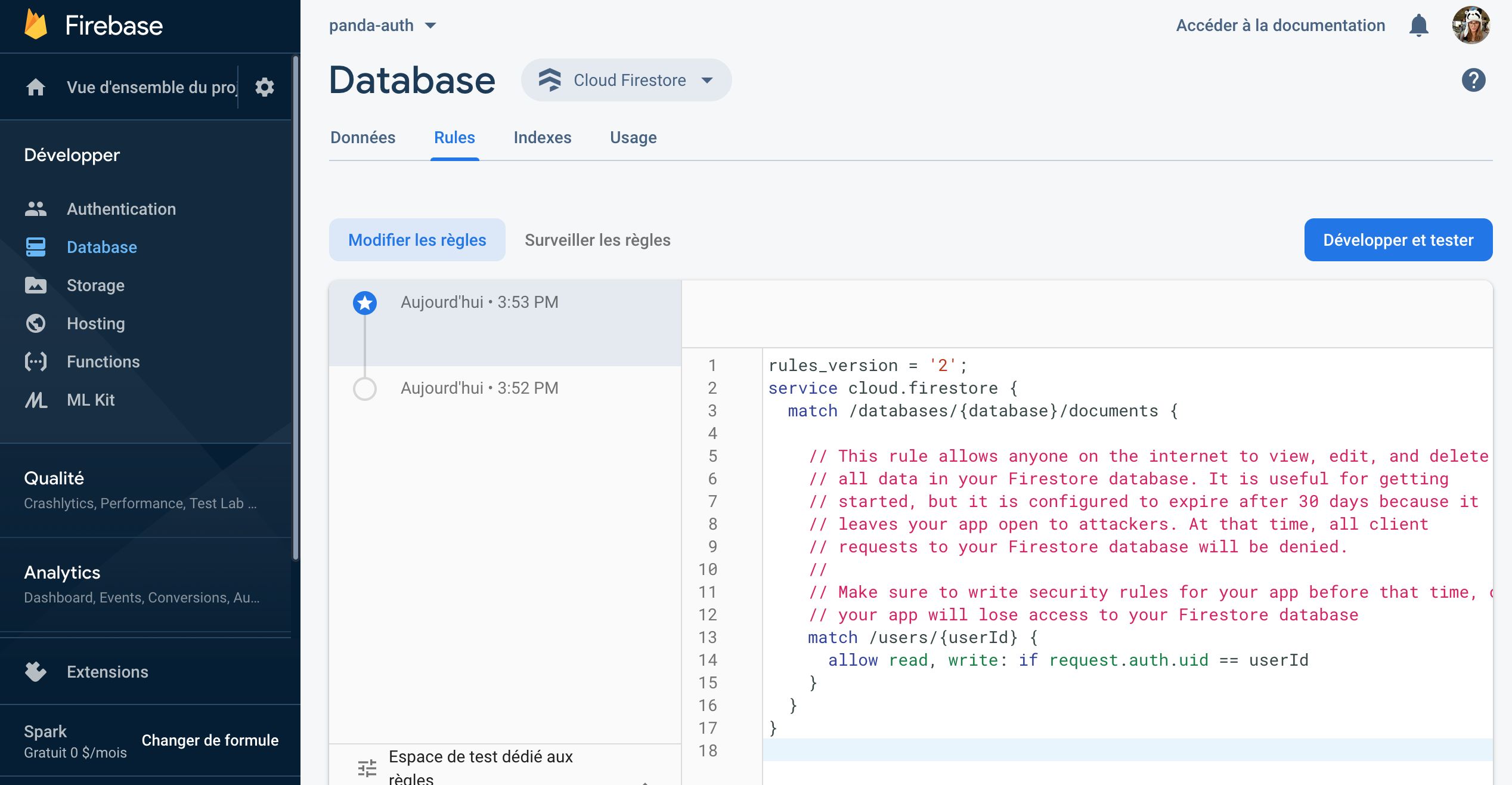Screen dimensions: 1512x785
Task: Switch to 'Surveiller les règles' mode
Action: click(597, 240)
